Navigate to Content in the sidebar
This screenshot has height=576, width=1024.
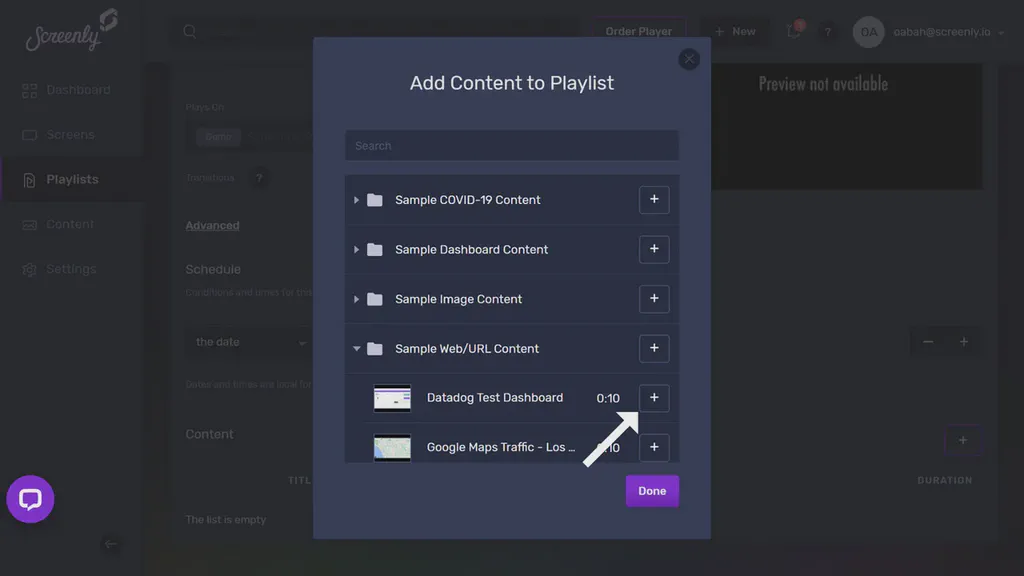68,224
